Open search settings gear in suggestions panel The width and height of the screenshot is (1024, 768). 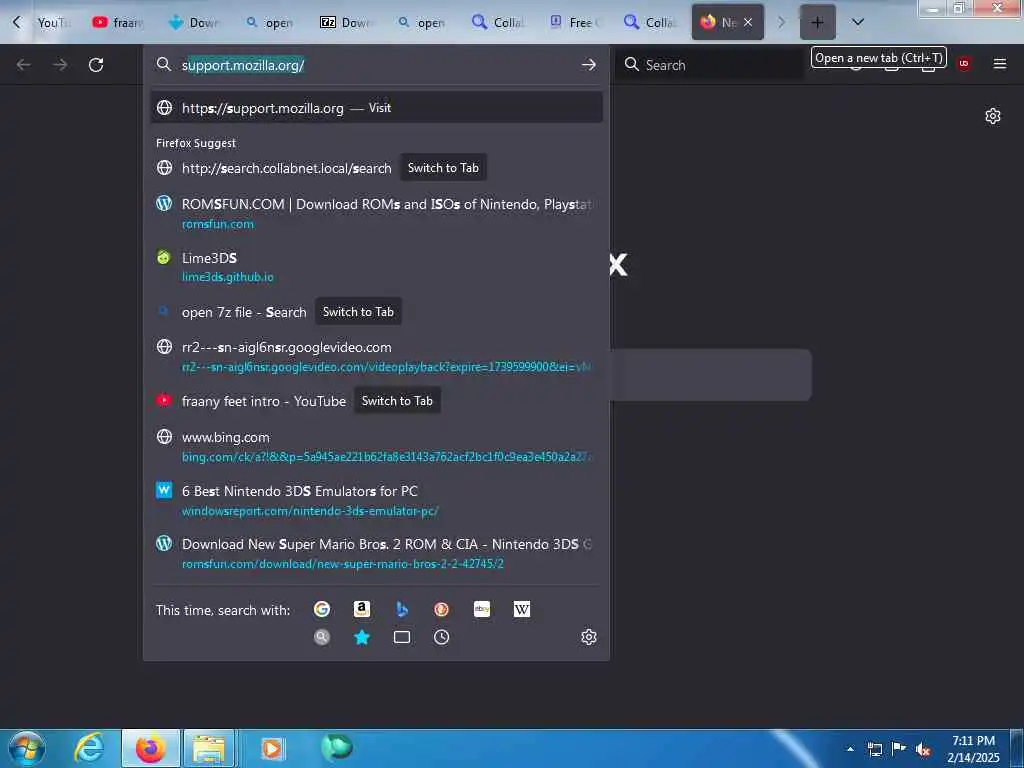(588, 637)
